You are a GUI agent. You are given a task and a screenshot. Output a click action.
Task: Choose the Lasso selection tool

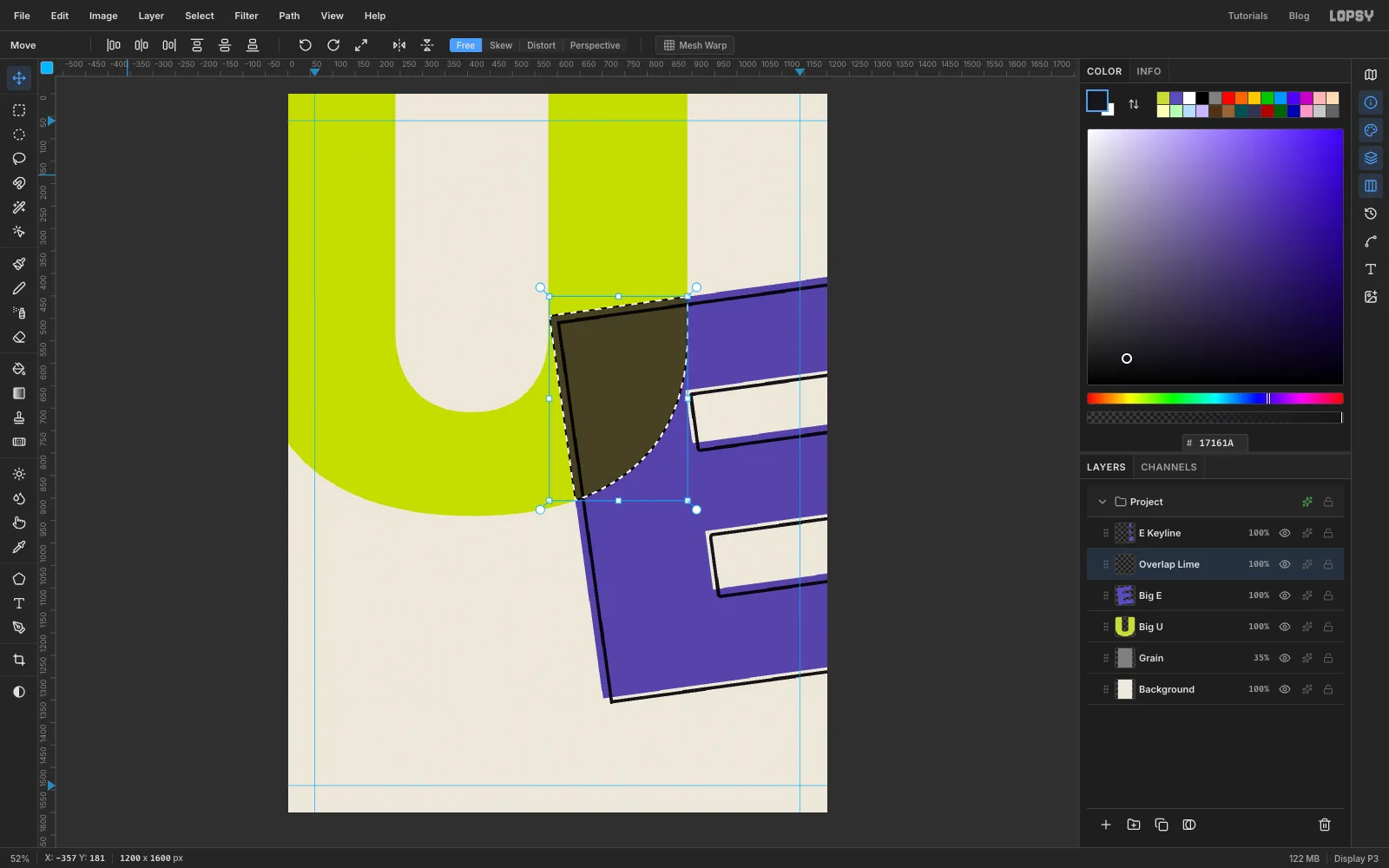19,159
